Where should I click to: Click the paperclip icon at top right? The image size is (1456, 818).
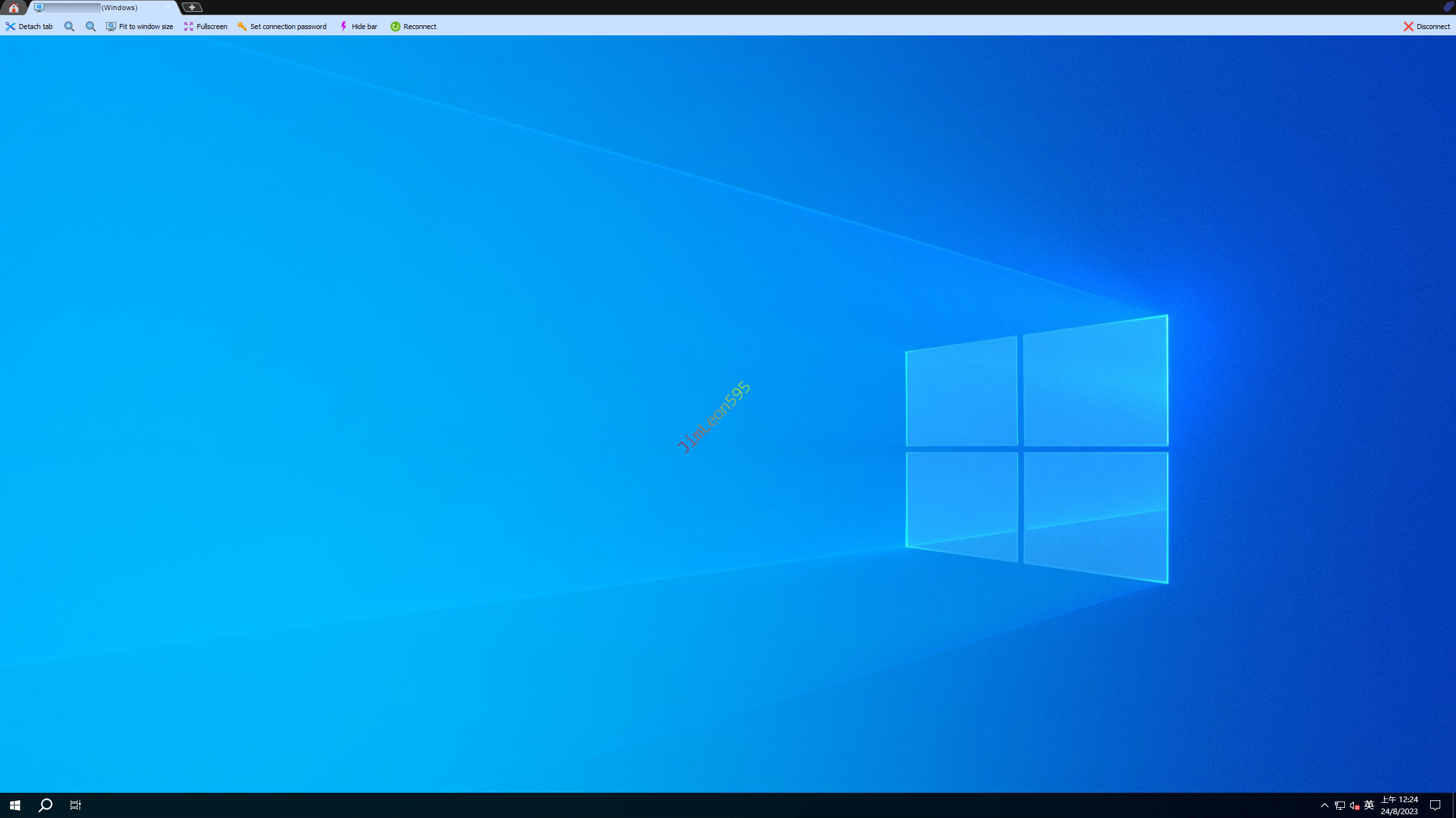[1448, 6]
